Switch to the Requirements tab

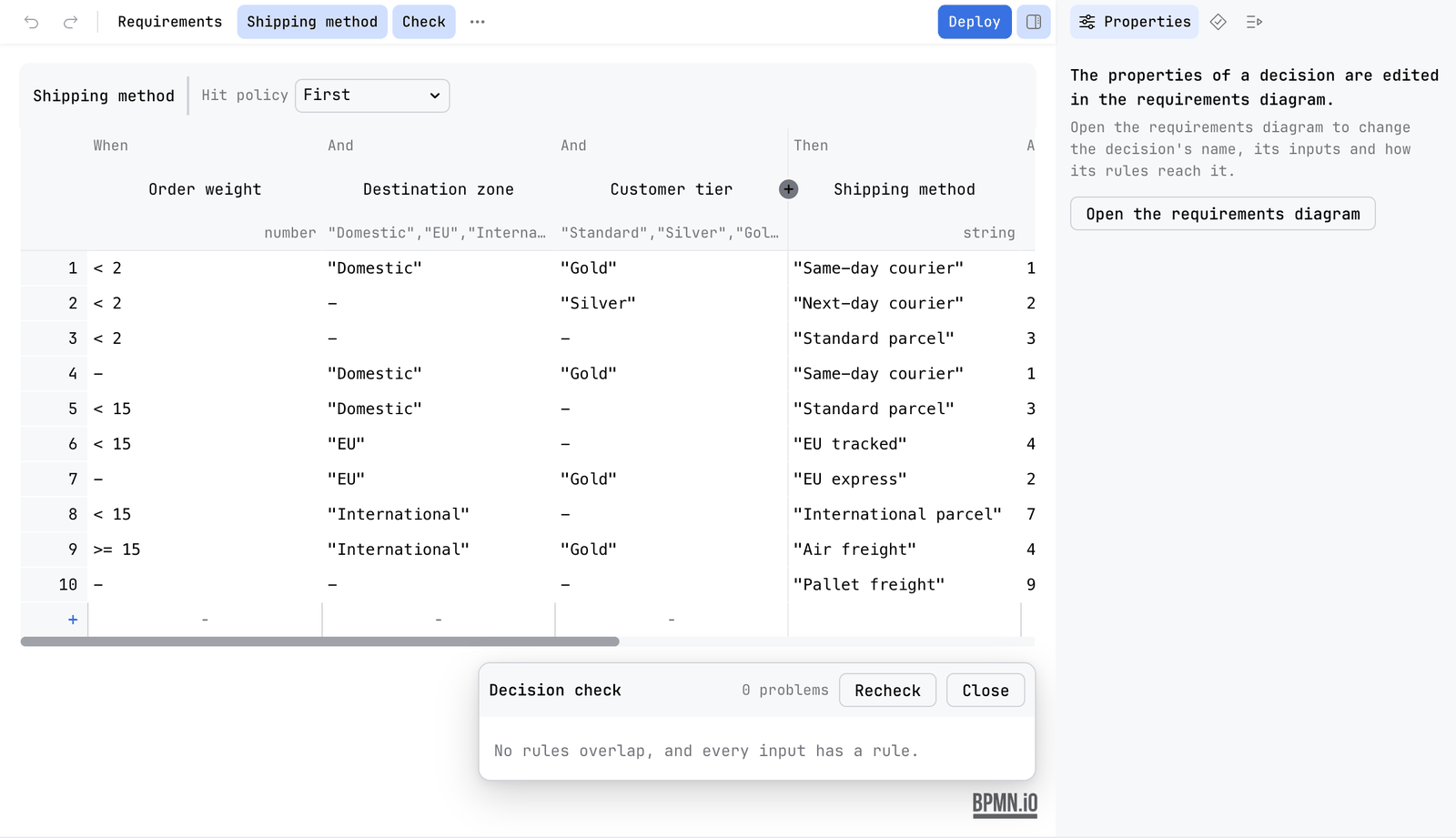(x=170, y=22)
